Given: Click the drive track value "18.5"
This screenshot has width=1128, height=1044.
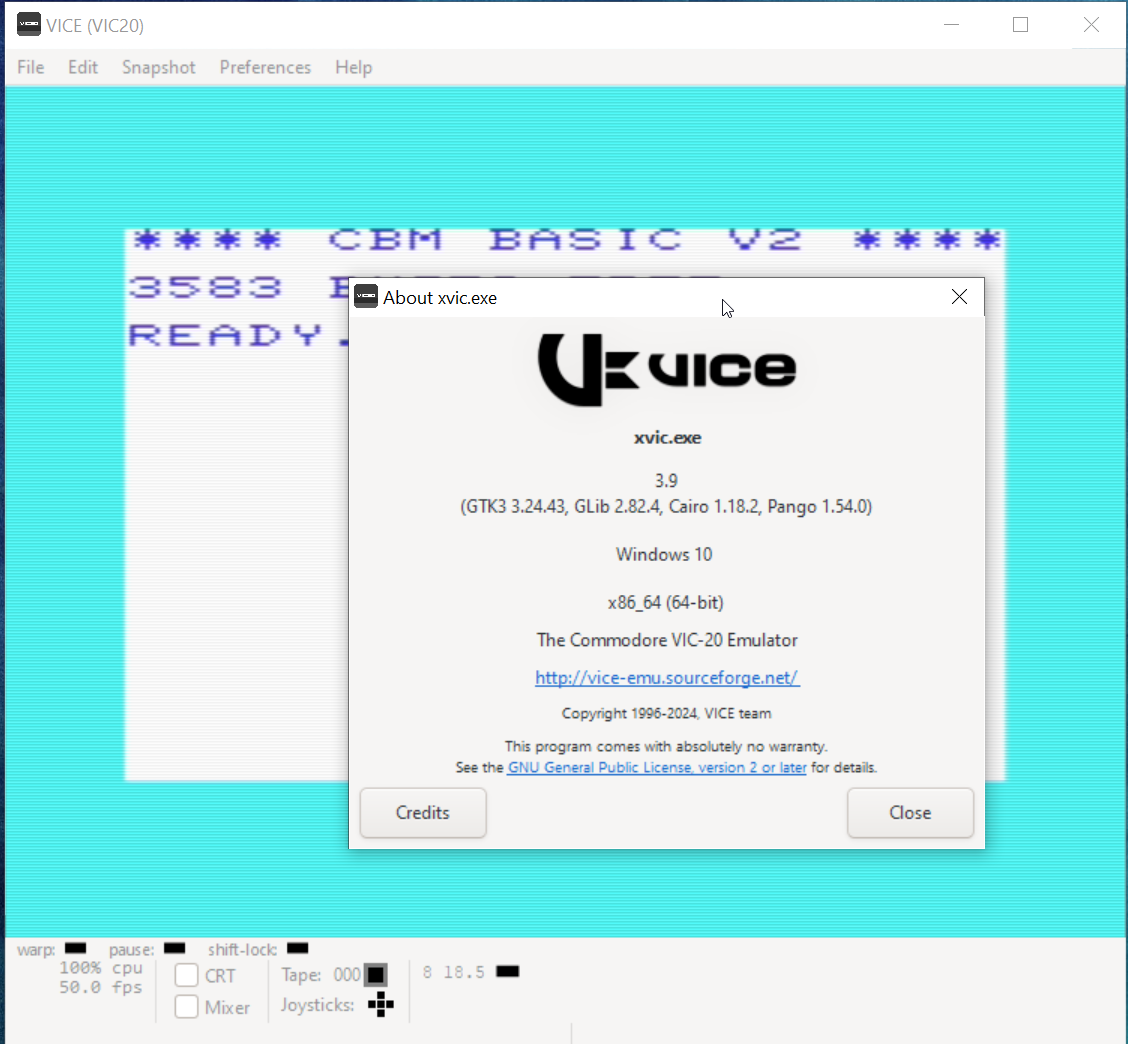Looking at the screenshot, I should (x=464, y=973).
